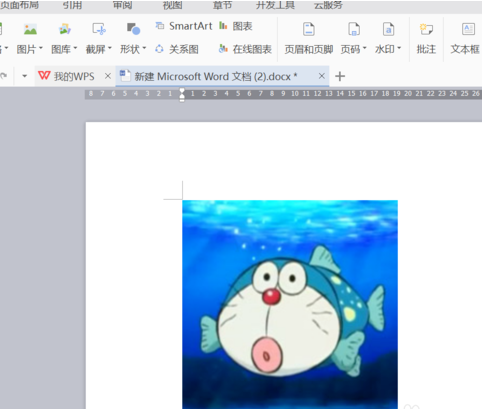The width and height of the screenshot is (482, 409).
Task: Expand the 水印 dropdown arrow
Action: [399, 49]
